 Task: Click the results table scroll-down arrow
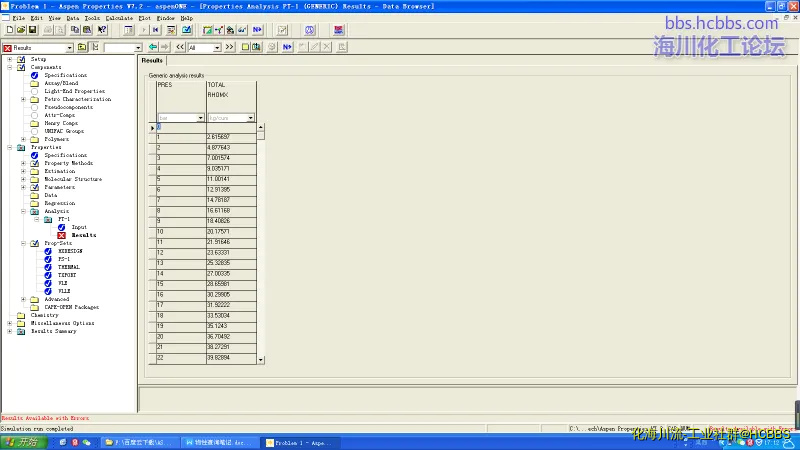261,360
